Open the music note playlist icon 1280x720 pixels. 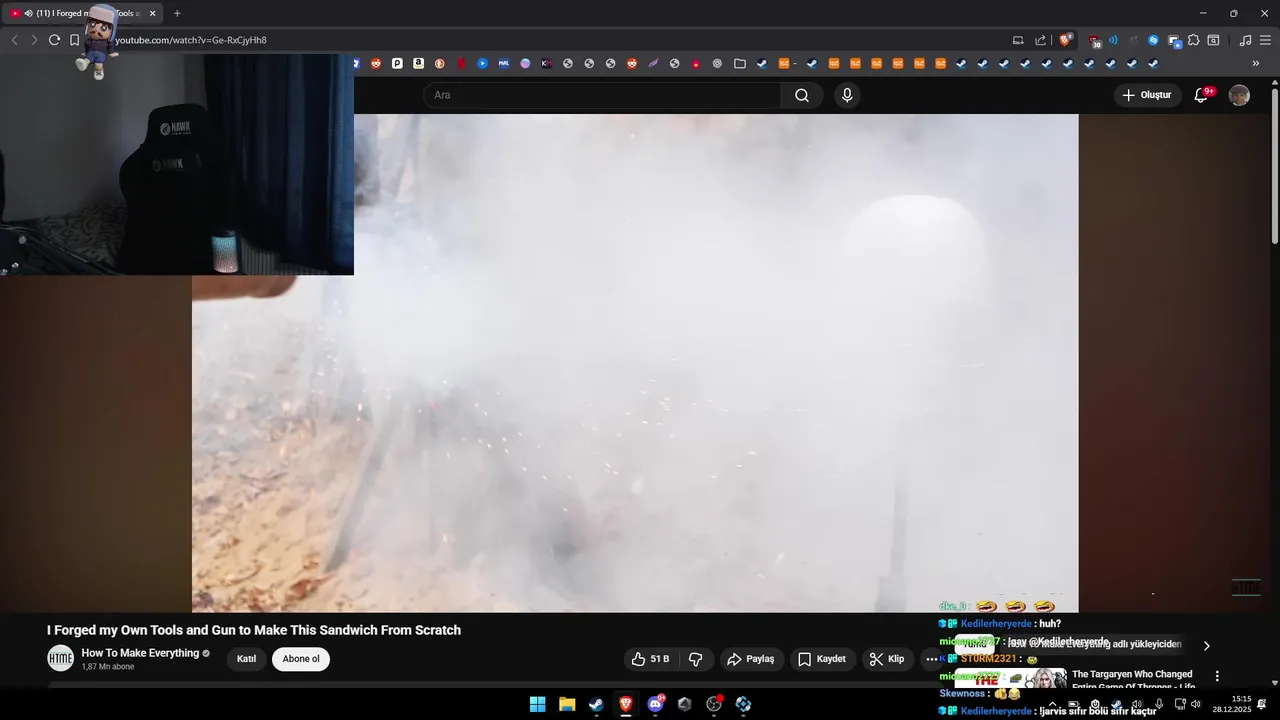(x=1245, y=40)
